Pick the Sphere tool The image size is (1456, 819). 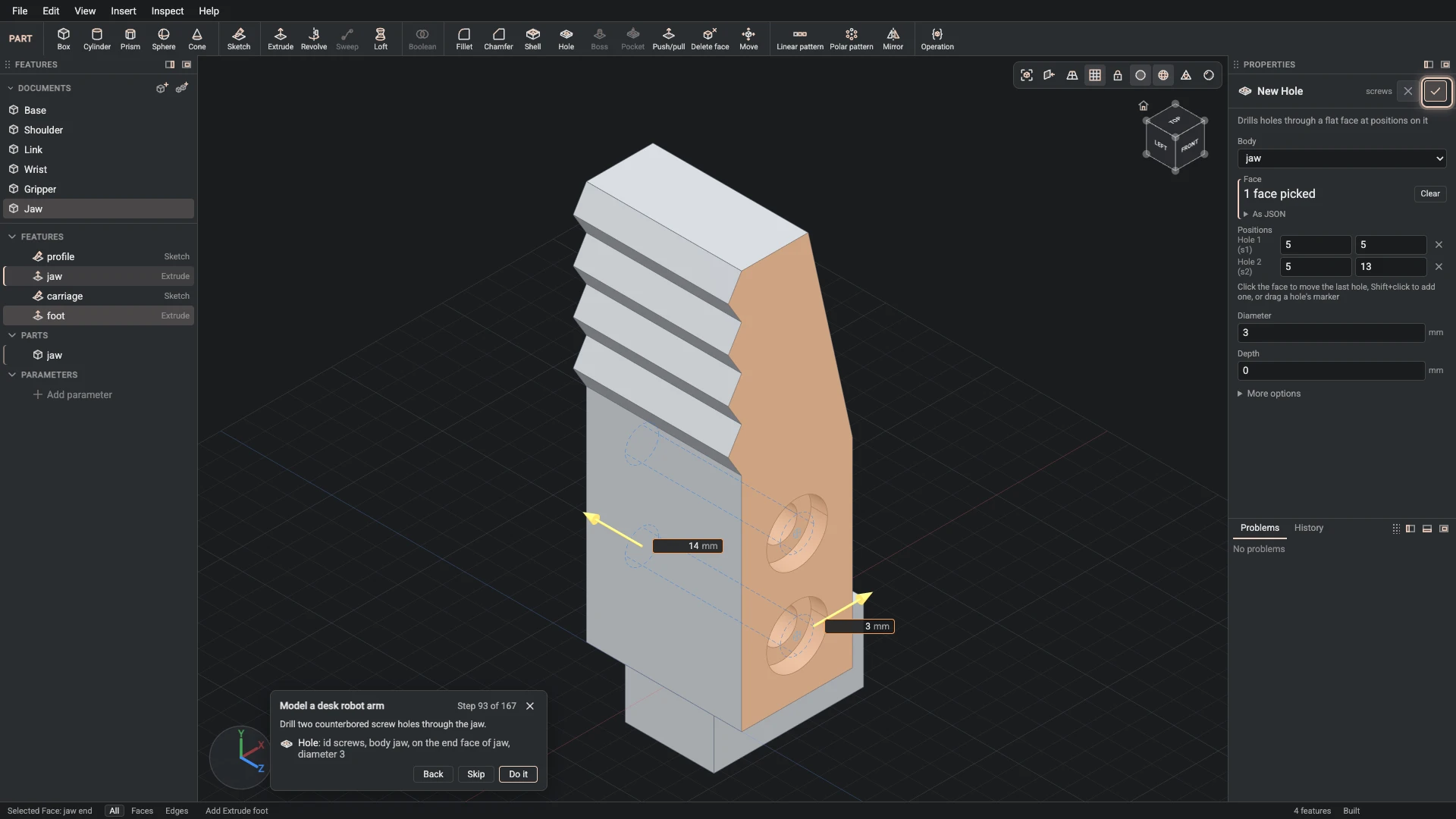point(164,39)
